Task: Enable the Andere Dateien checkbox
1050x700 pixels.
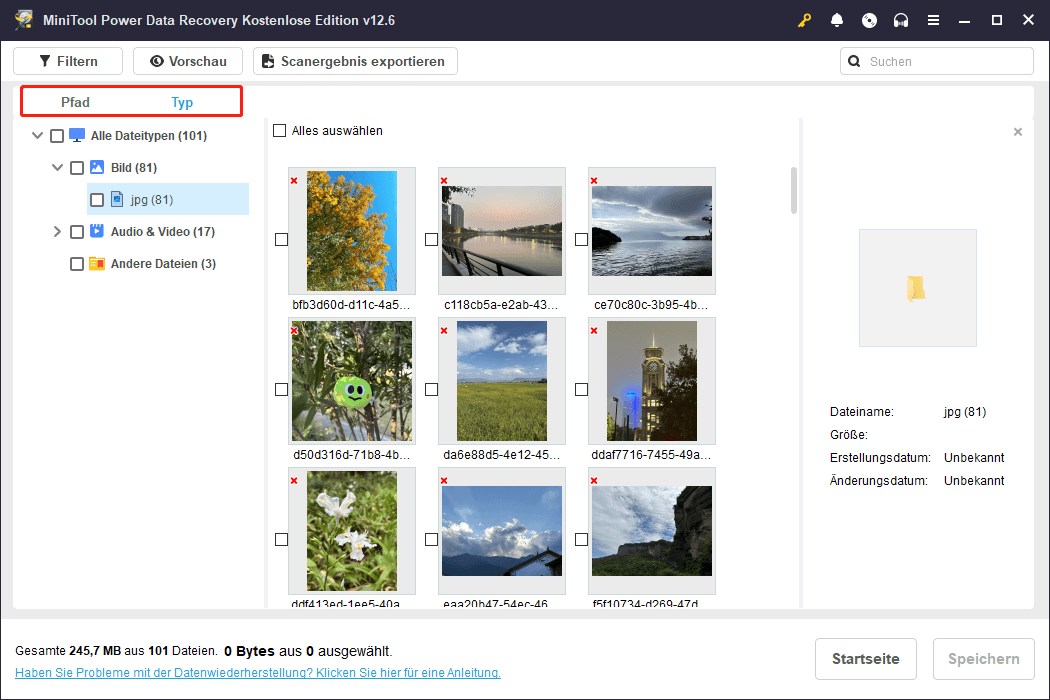Action: pos(77,264)
